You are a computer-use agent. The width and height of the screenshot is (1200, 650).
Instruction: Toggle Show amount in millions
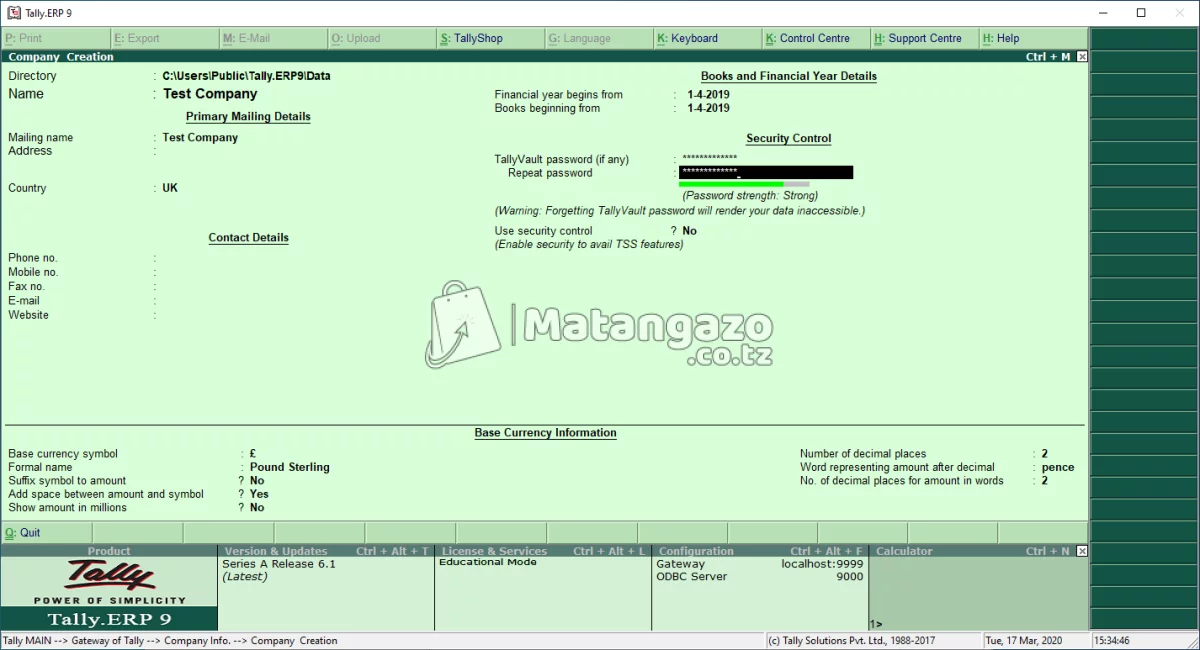tap(257, 507)
